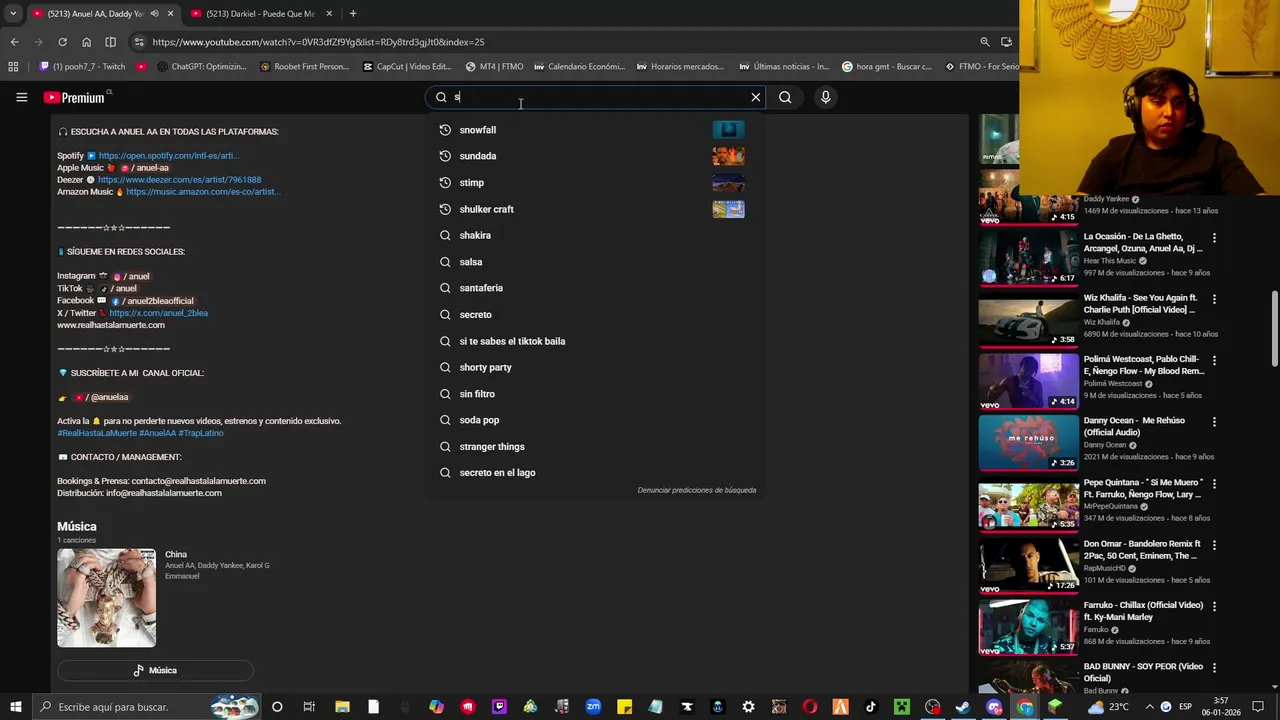This screenshot has width=1280, height=720.
Task: Open the China song album cover
Action: tap(106, 598)
